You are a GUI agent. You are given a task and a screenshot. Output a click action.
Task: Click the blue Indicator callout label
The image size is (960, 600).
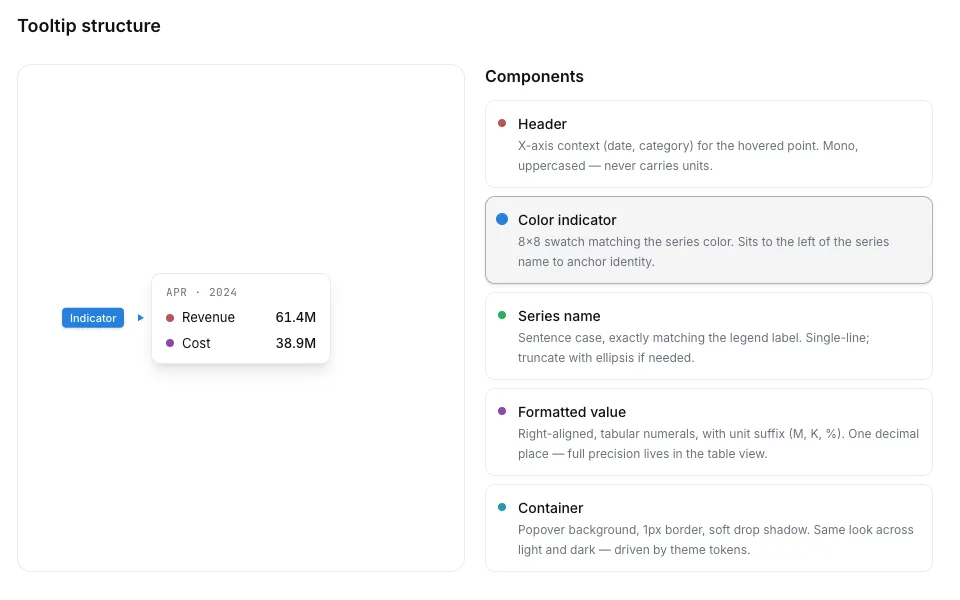93,318
